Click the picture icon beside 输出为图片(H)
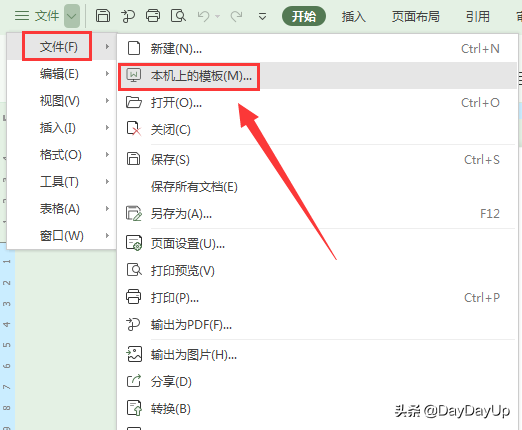This screenshot has height=430, width=522. [x=134, y=354]
